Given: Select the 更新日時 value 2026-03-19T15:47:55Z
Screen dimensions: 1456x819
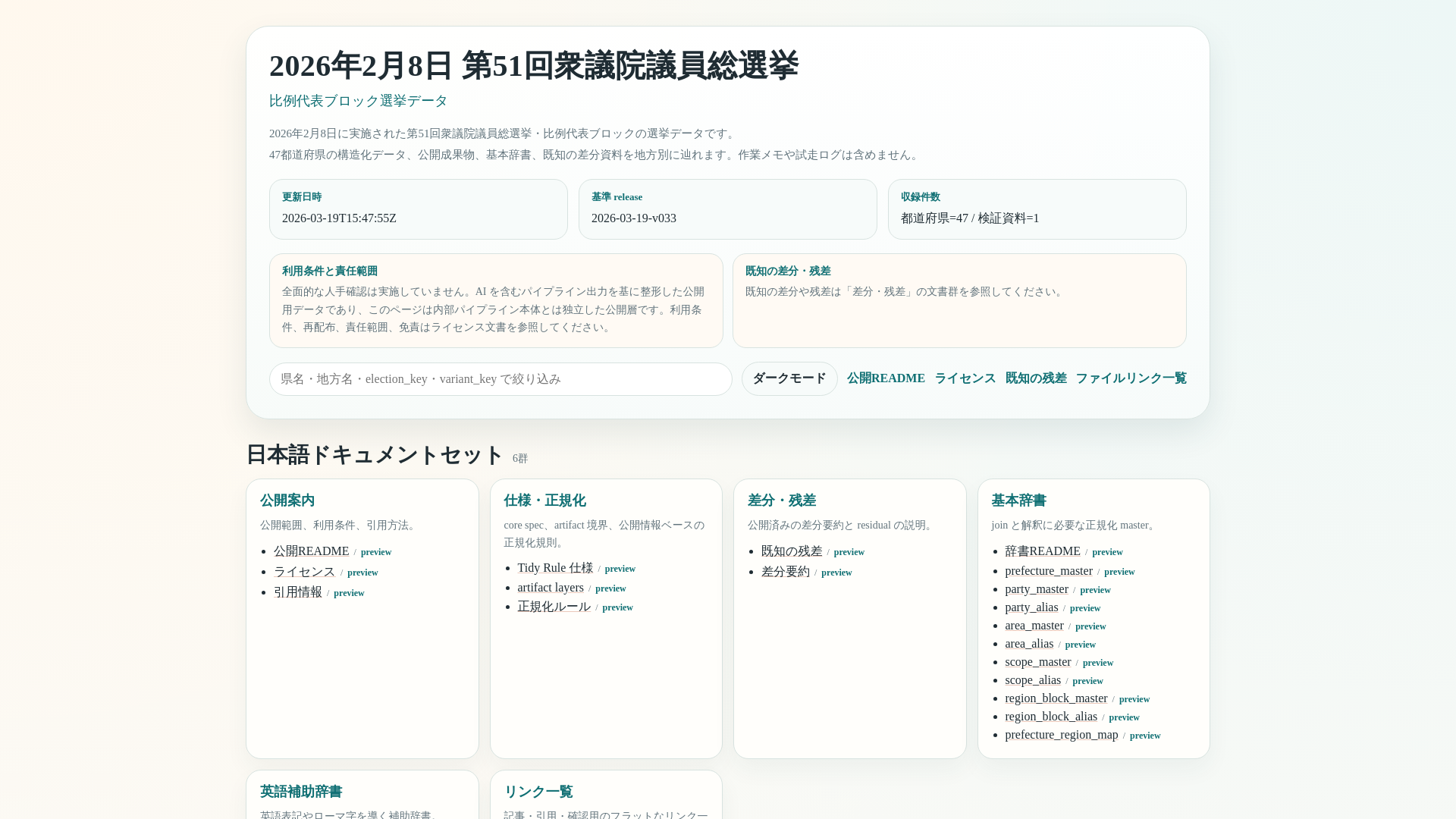Looking at the screenshot, I should (339, 218).
